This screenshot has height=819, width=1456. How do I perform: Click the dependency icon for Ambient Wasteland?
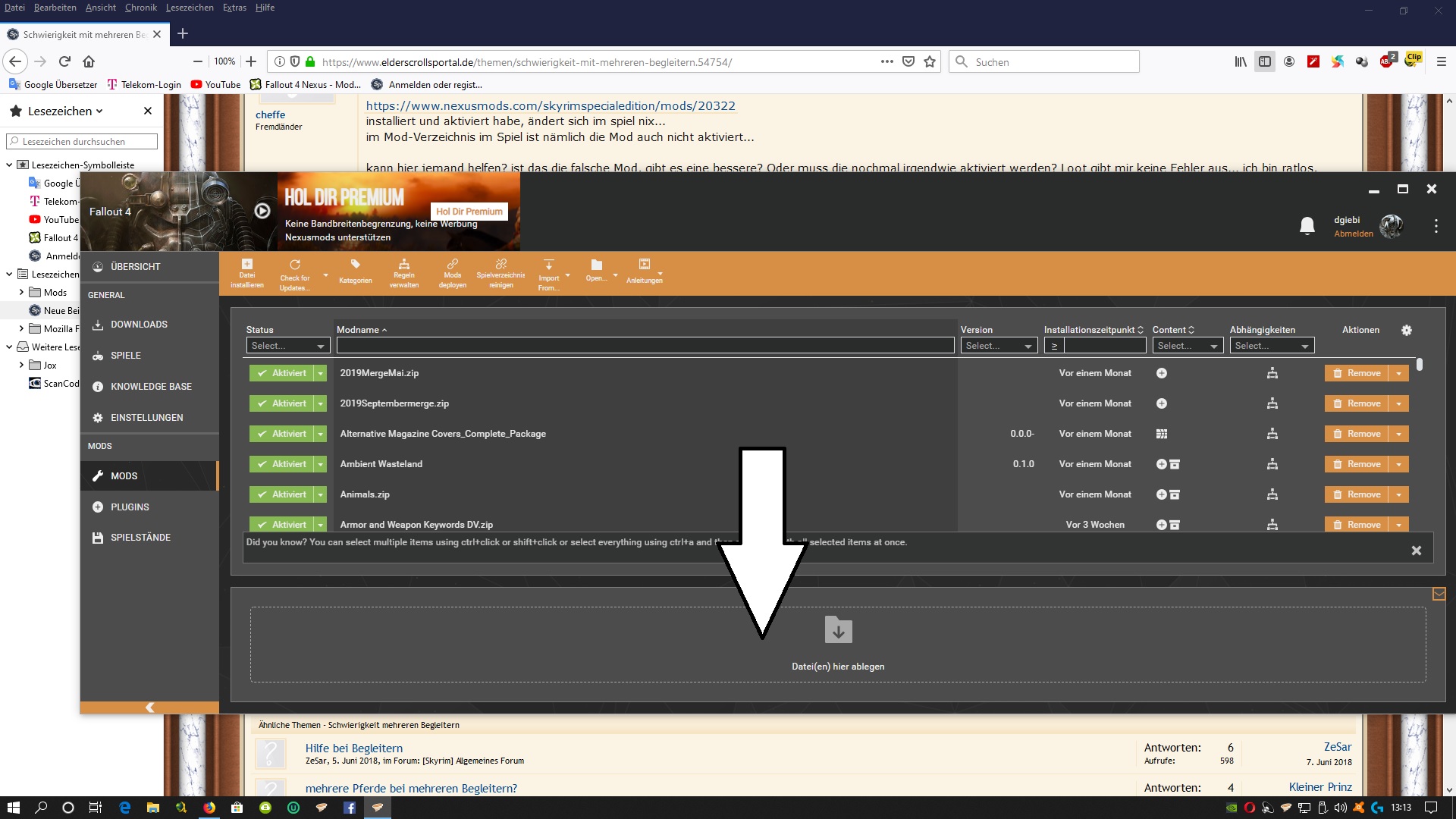pos(1272,464)
